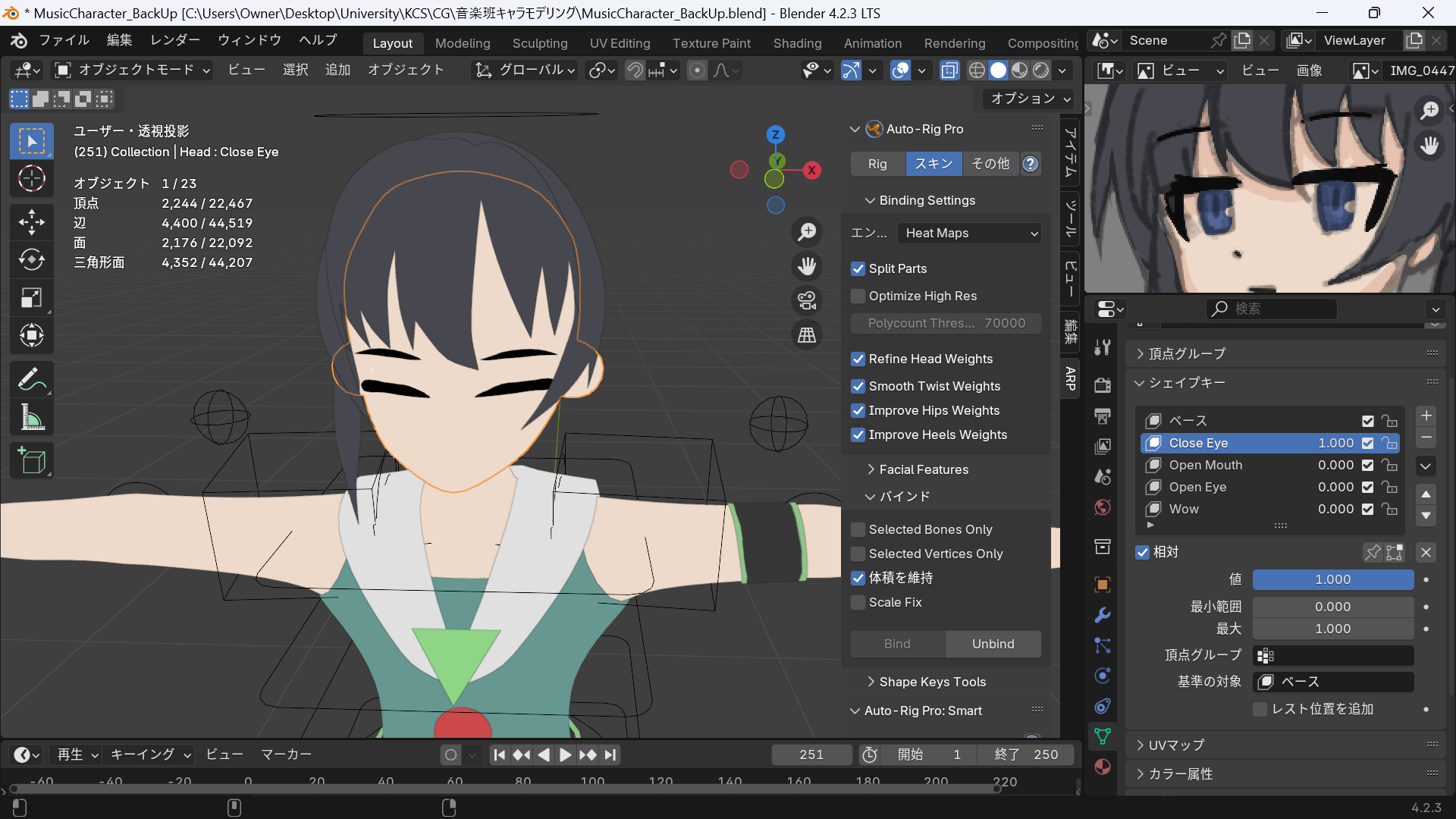Toggle camera view icon in viewport
Image resolution: width=1456 pixels, height=819 pixels.
coord(807,300)
